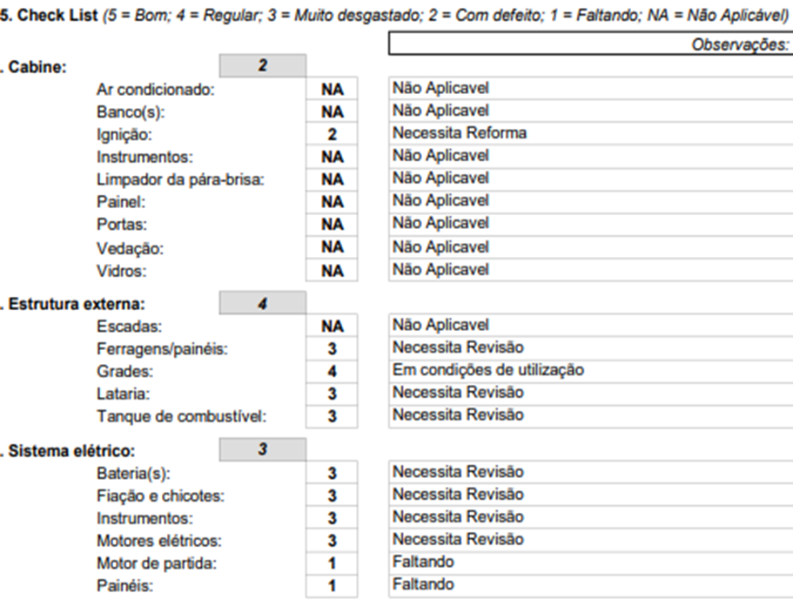Click the Estrutura externa overall score cell
Viewport: 793px width, 600px height.
(x=262, y=302)
